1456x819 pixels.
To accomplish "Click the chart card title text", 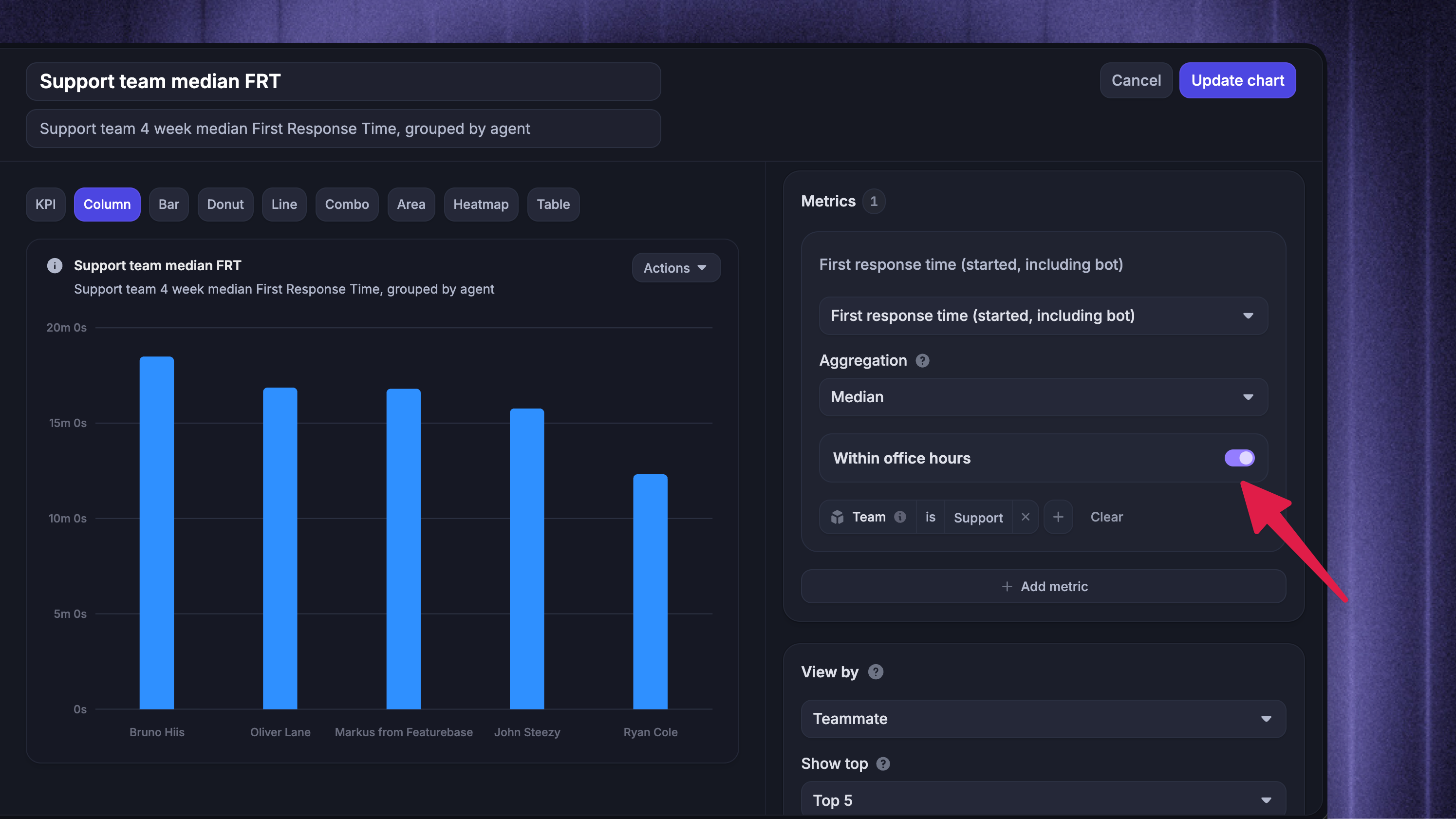I will tap(158, 266).
